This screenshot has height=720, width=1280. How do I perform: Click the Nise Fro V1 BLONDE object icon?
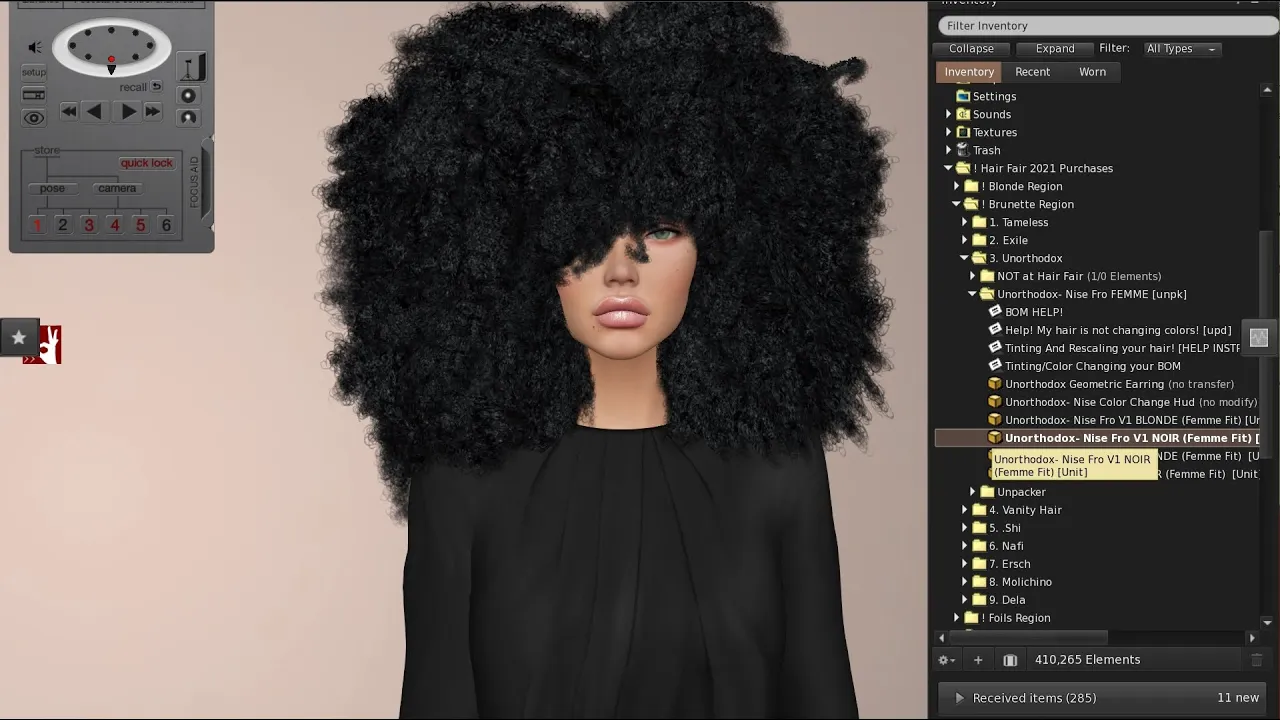[995, 420]
